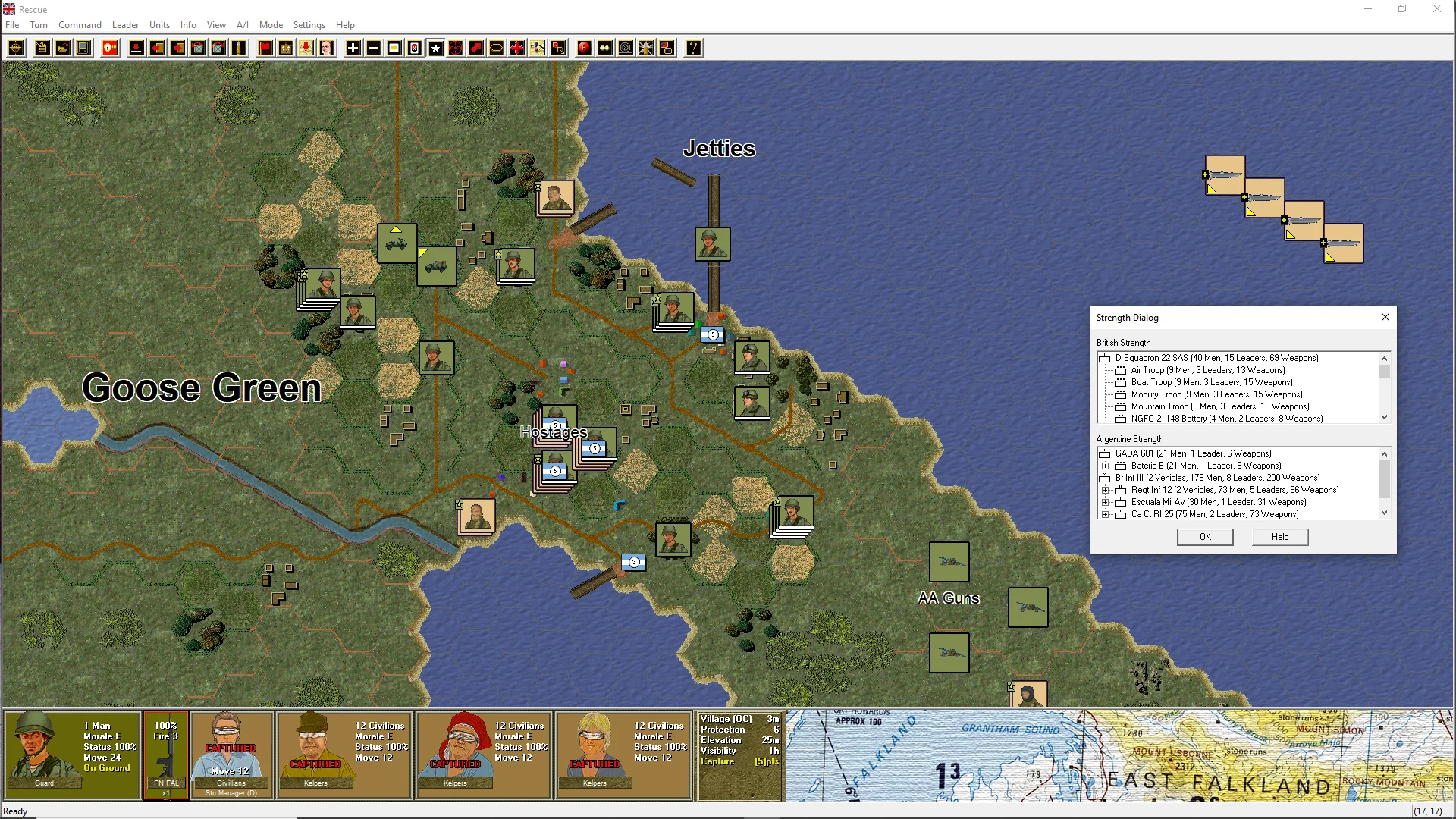Expand the Regt Inf 12 tree node
The image size is (1456, 819).
coord(1105,490)
